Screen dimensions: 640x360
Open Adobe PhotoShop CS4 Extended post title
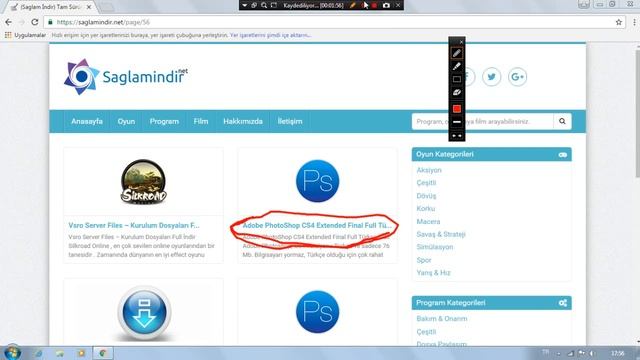tap(317, 225)
